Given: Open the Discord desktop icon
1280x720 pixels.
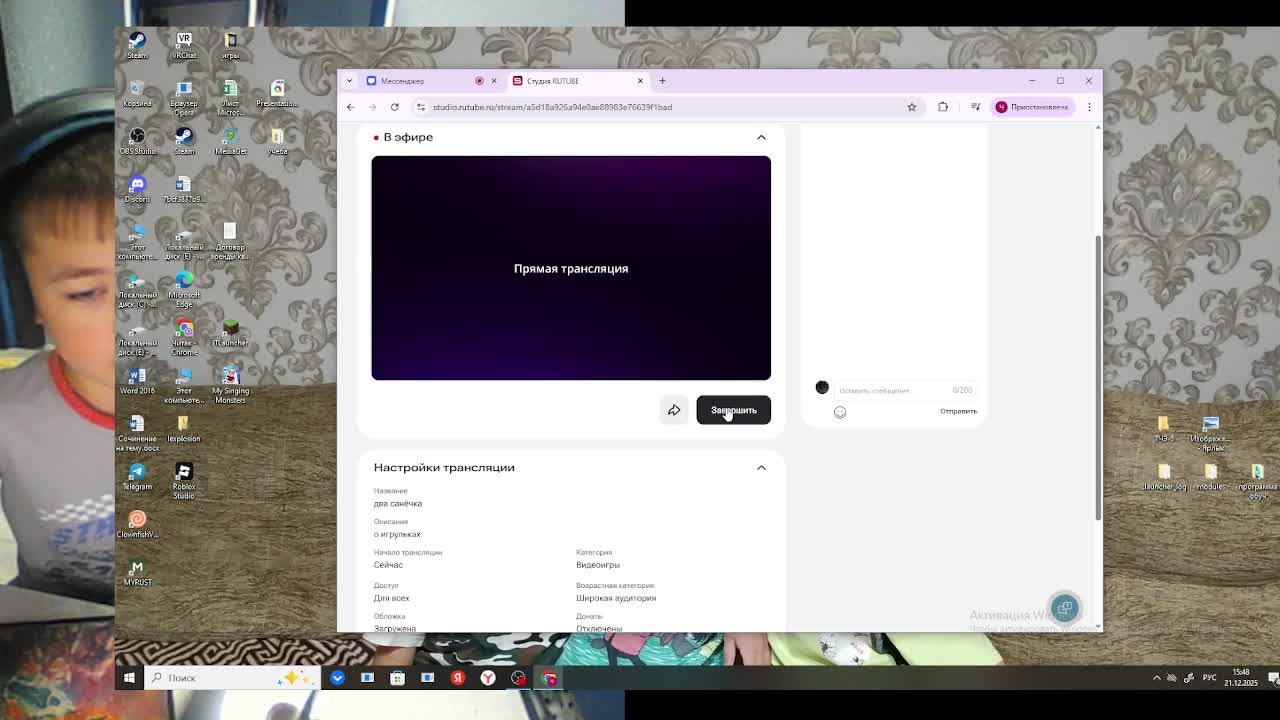Looking at the screenshot, I should pyautogui.click(x=137, y=188).
